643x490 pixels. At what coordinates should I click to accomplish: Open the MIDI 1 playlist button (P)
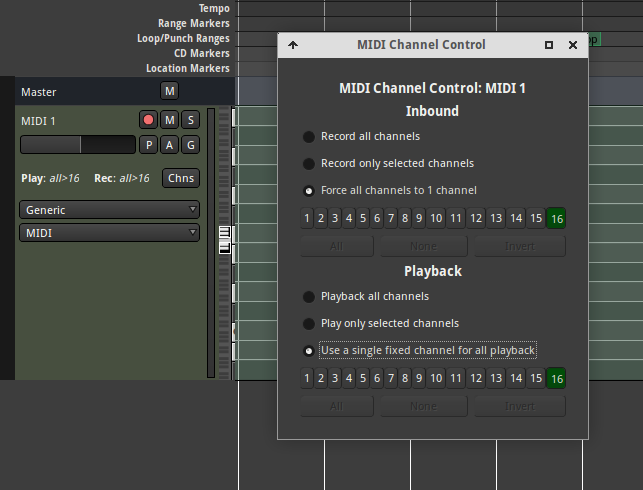149,145
